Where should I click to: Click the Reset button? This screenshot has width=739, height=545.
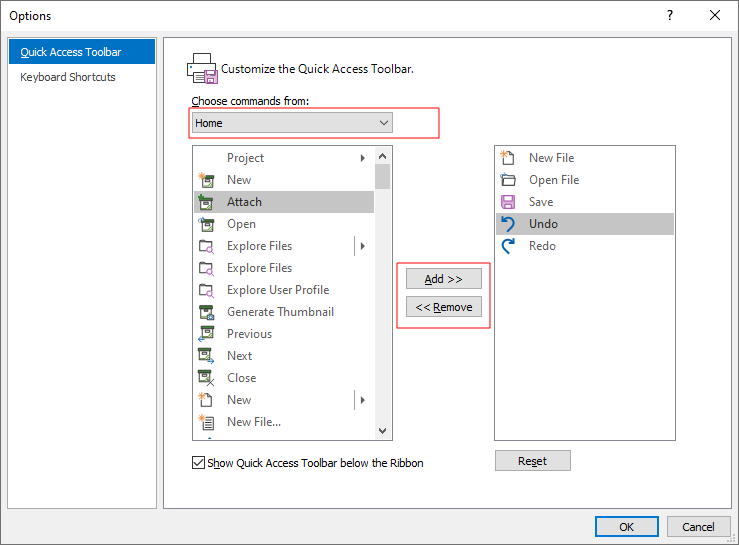(532, 461)
